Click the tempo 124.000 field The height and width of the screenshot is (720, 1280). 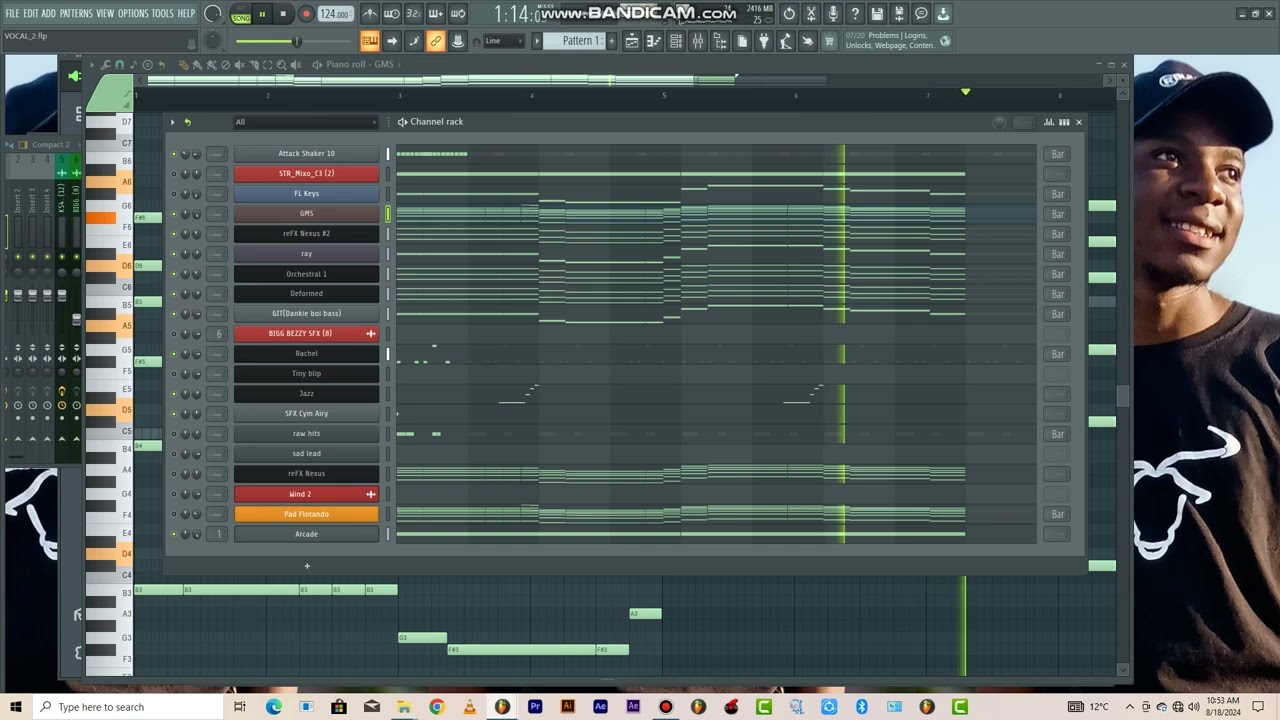(335, 14)
